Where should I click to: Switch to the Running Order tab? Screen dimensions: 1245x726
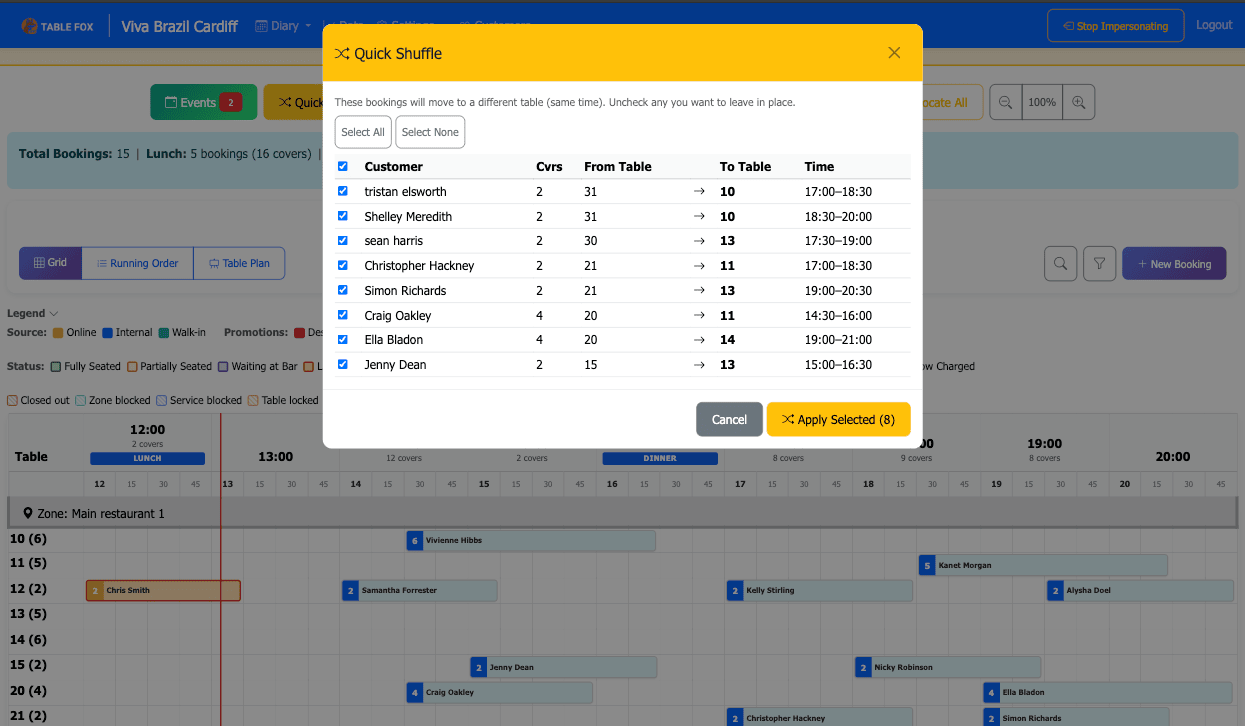[x=137, y=263]
